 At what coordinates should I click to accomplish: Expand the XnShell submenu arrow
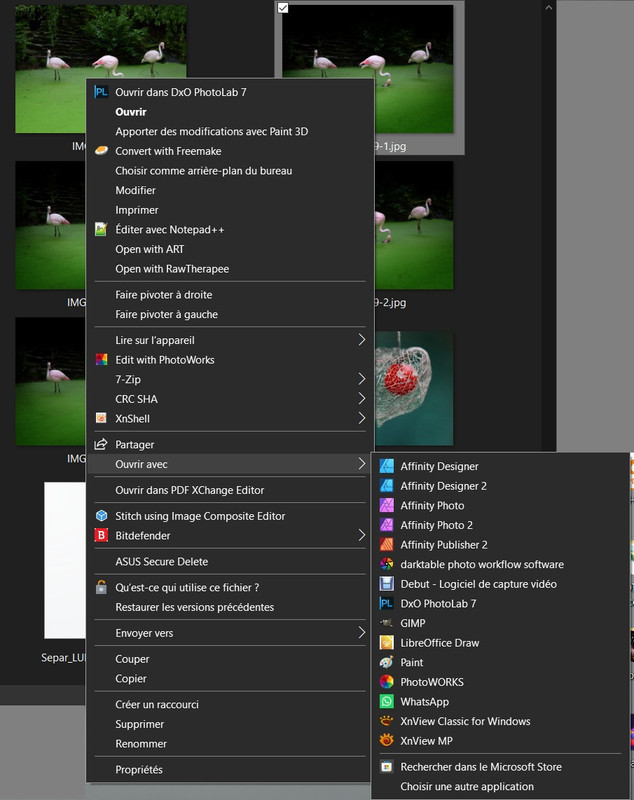362,418
